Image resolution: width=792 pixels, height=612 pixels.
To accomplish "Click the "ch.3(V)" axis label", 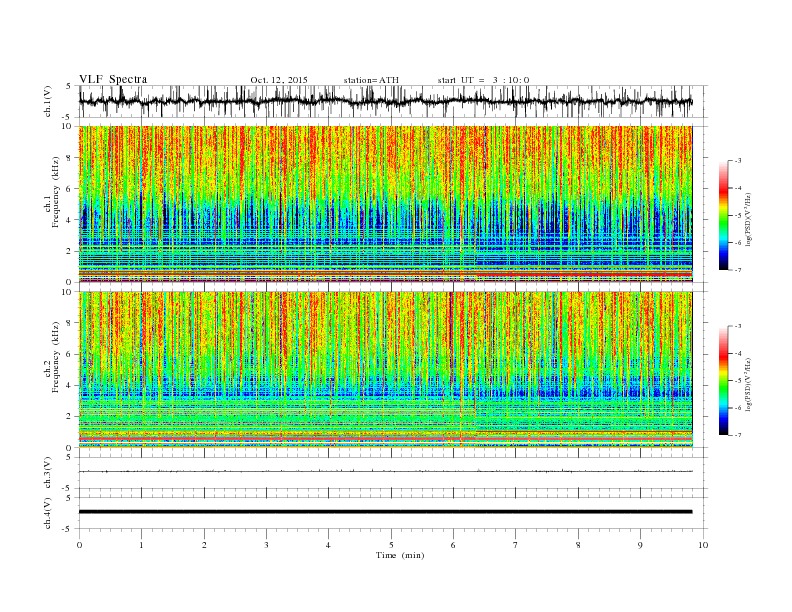I will 48,473.
